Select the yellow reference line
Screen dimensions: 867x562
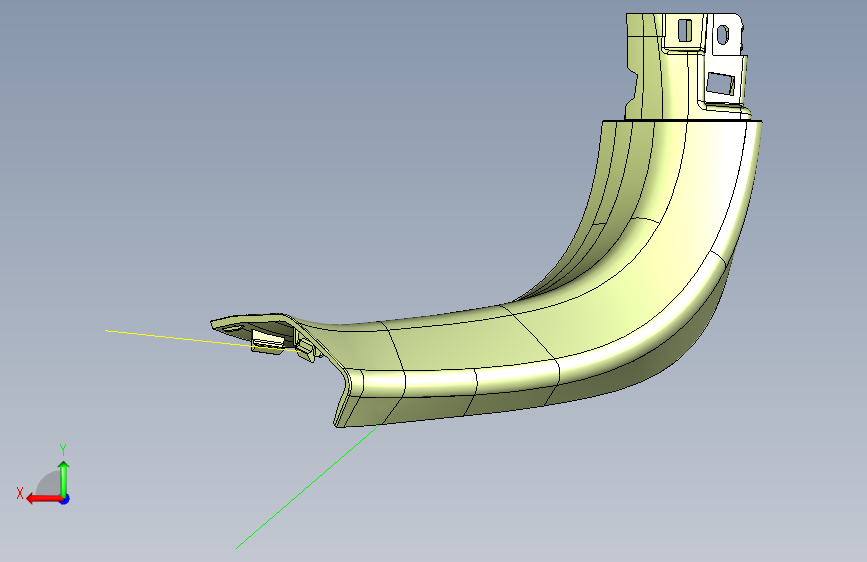click(203, 340)
